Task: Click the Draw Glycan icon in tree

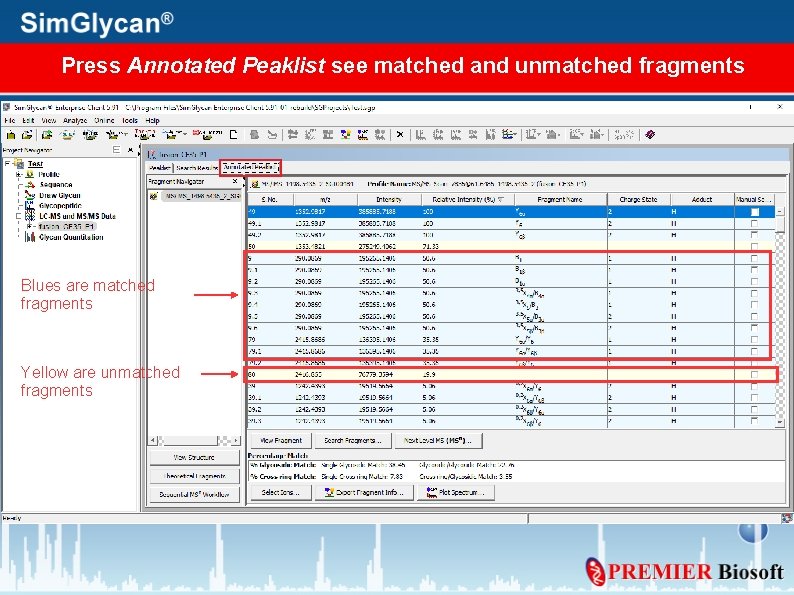Action: click(x=30, y=195)
